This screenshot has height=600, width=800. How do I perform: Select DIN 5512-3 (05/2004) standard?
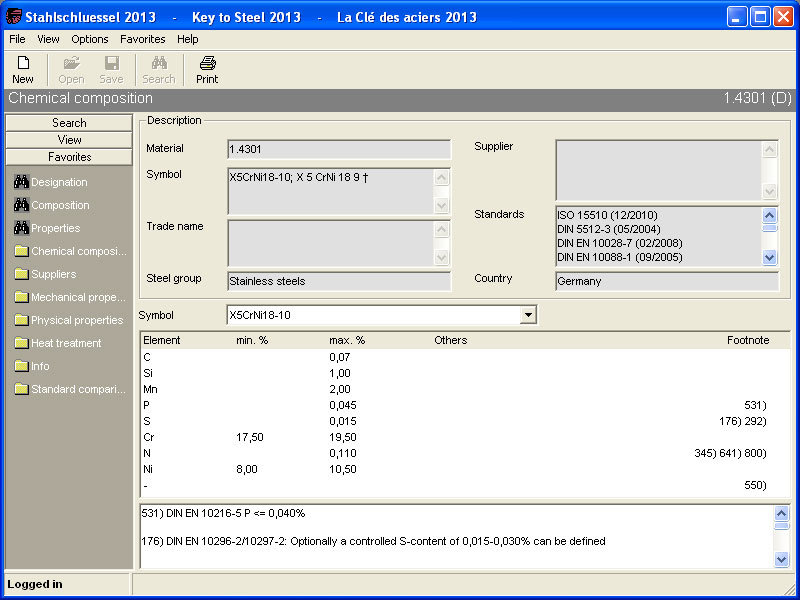[609, 229]
